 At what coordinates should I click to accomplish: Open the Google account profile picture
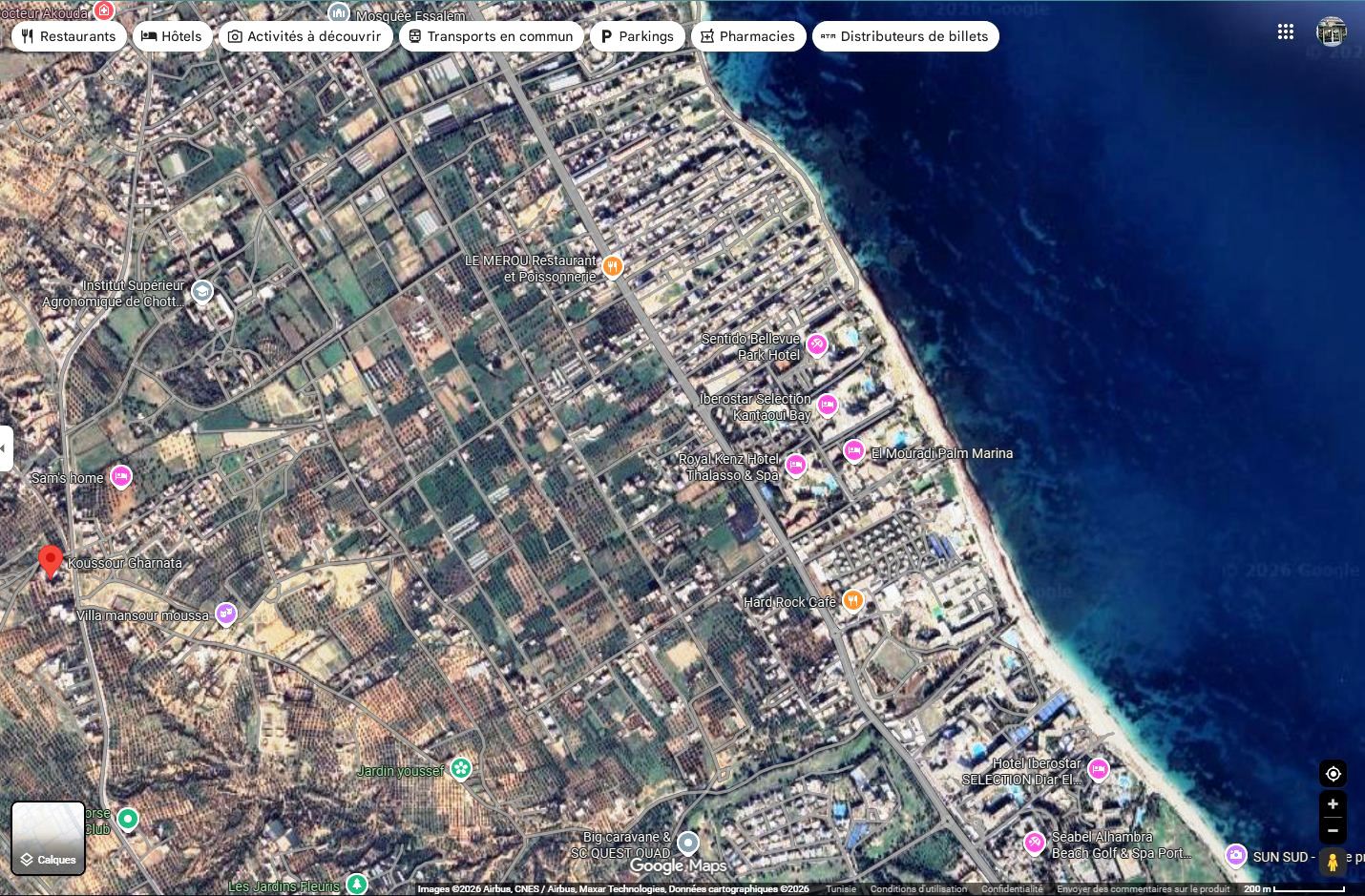pyautogui.click(x=1332, y=31)
